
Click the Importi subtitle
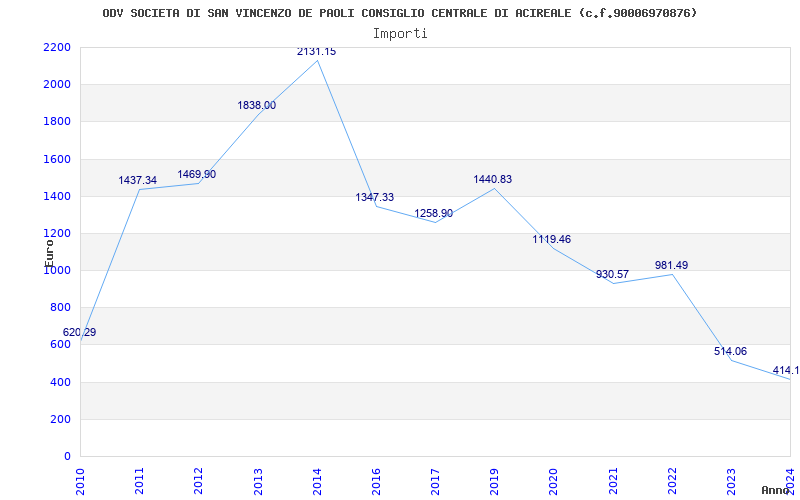[400, 34]
